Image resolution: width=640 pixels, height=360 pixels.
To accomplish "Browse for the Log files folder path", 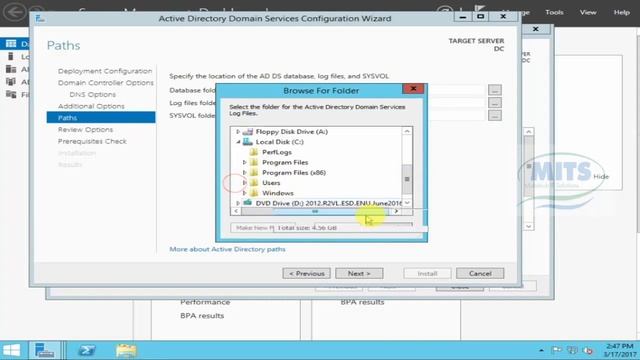I will click(495, 103).
